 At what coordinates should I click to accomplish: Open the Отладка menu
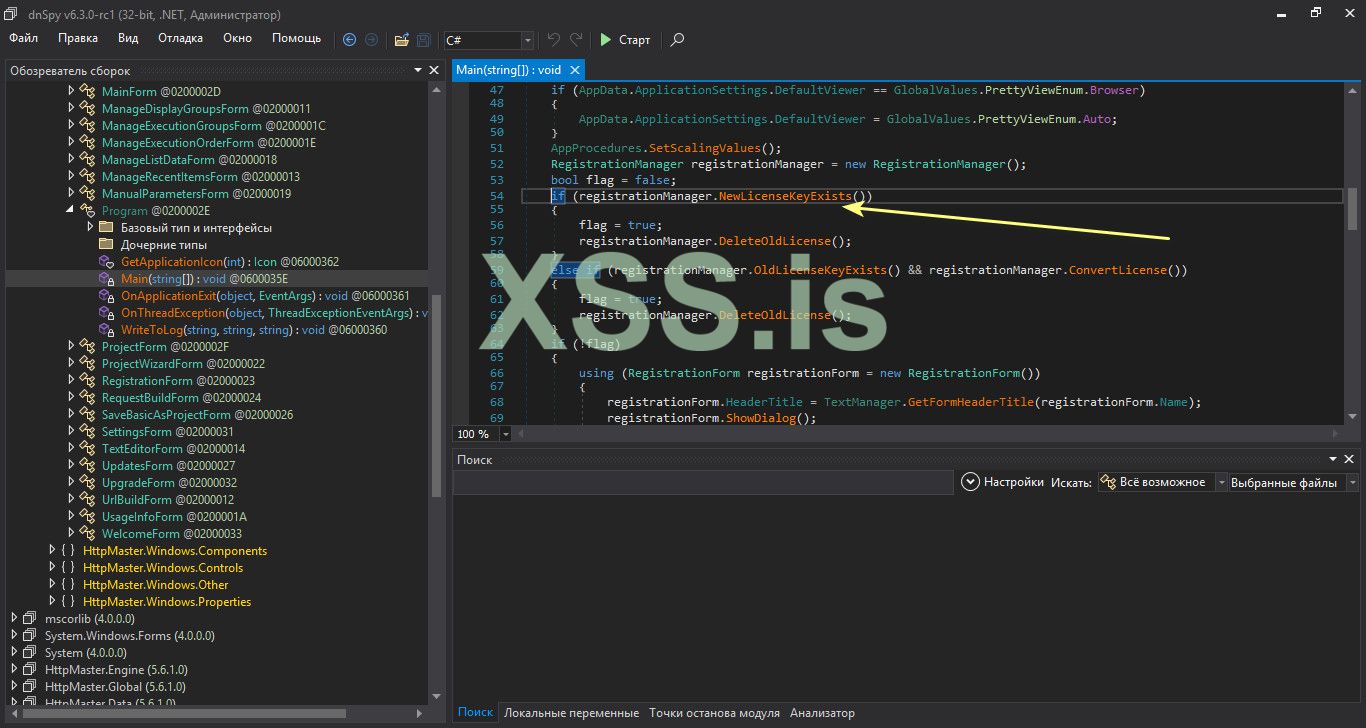click(x=180, y=38)
